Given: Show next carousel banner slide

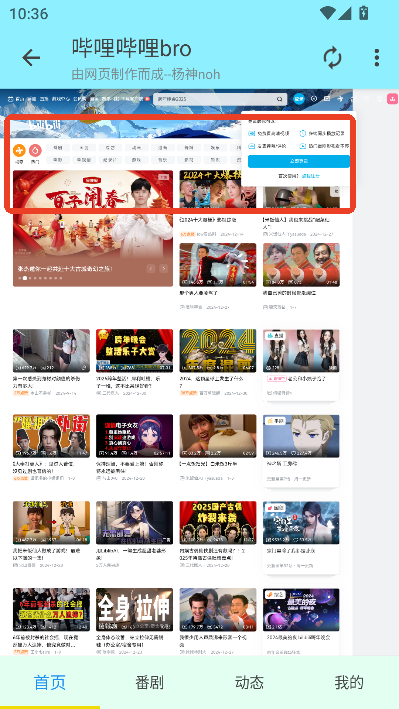Looking at the screenshot, I should pyautogui.click(x=164, y=269).
